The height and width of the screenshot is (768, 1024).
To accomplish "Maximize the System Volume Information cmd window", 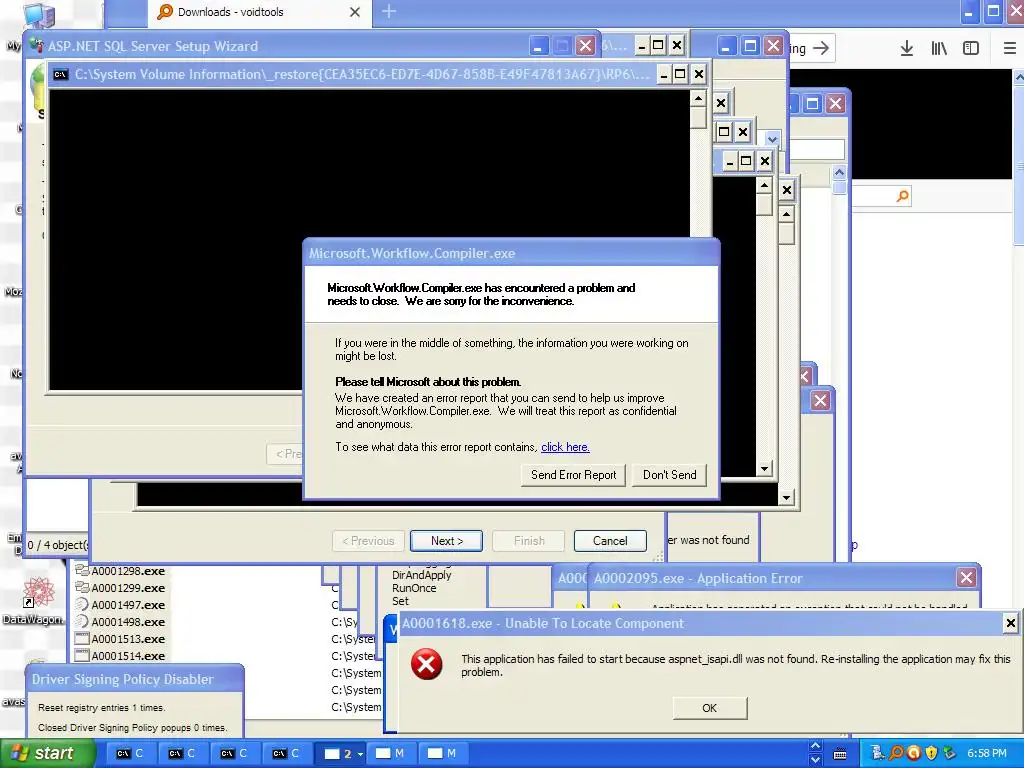I will pyautogui.click(x=680, y=74).
